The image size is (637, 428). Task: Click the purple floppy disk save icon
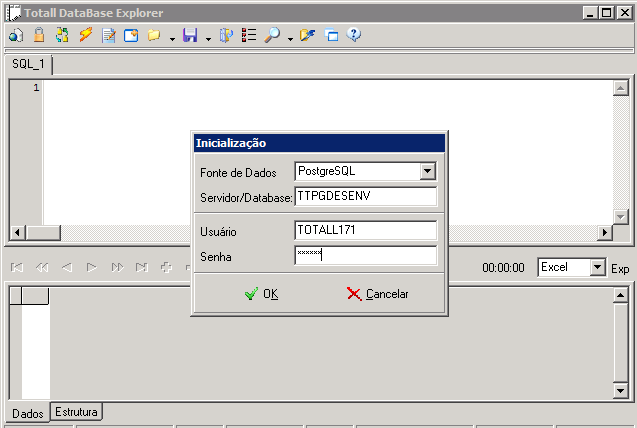coord(190,35)
